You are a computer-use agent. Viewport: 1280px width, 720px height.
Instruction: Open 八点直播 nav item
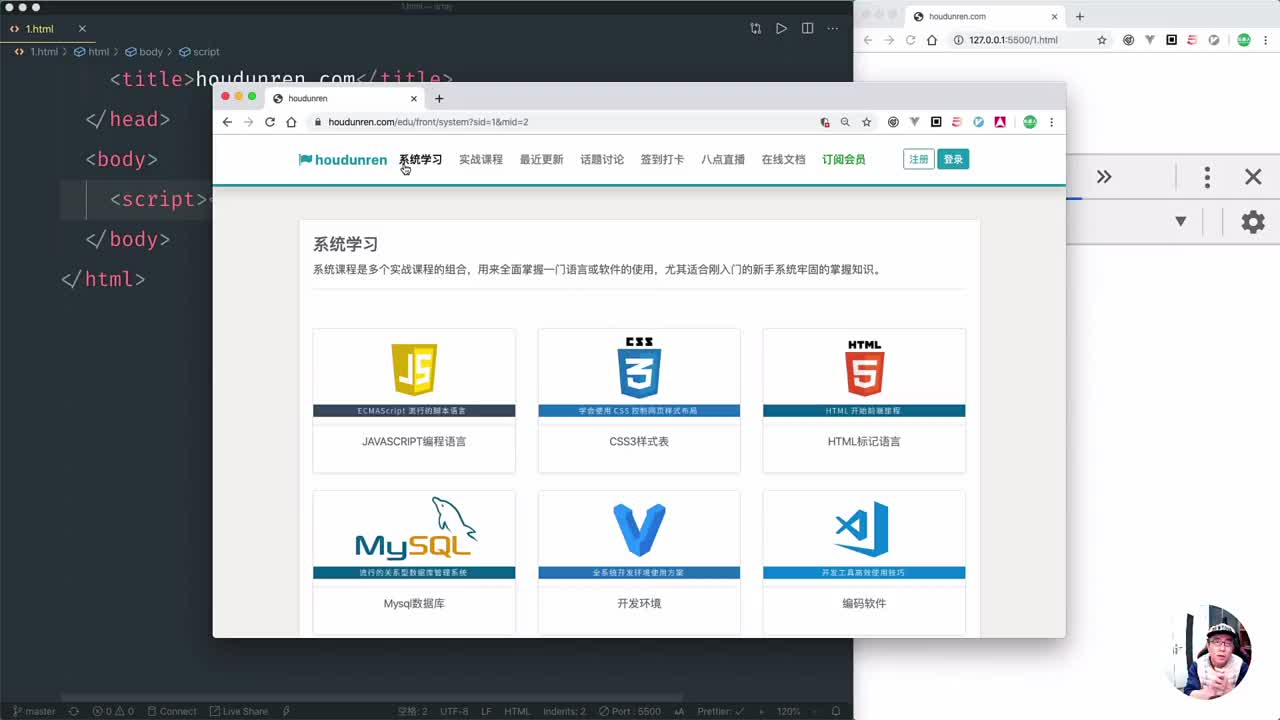click(x=723, y=160)
